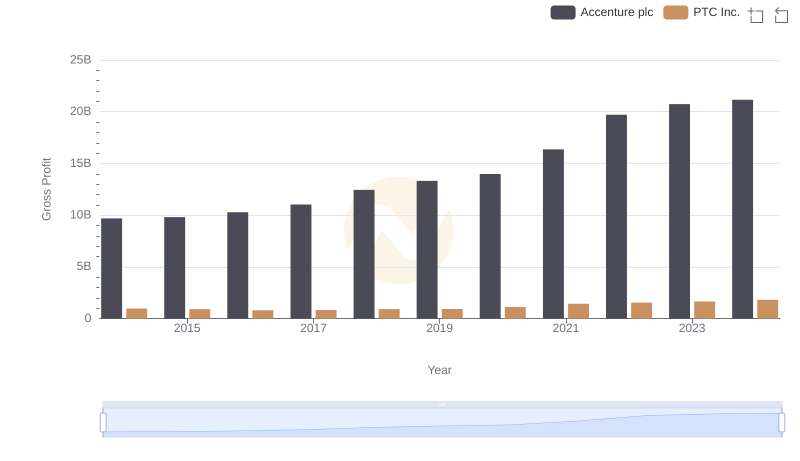Select the PTC bar right of 2023 label
The width and height of the screenshot is (800, 461).
click(705, 311)
